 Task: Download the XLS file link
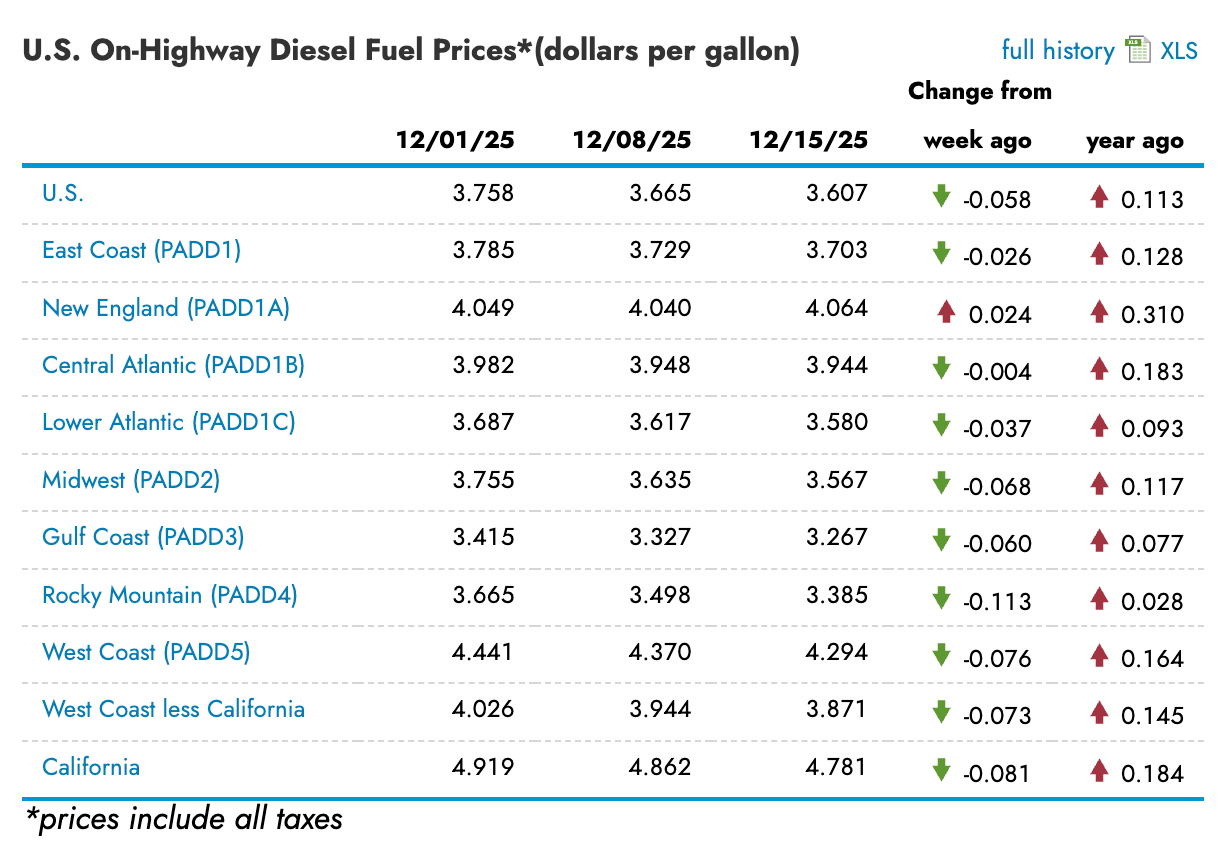pyautogui.click(x=1179, y=51)
